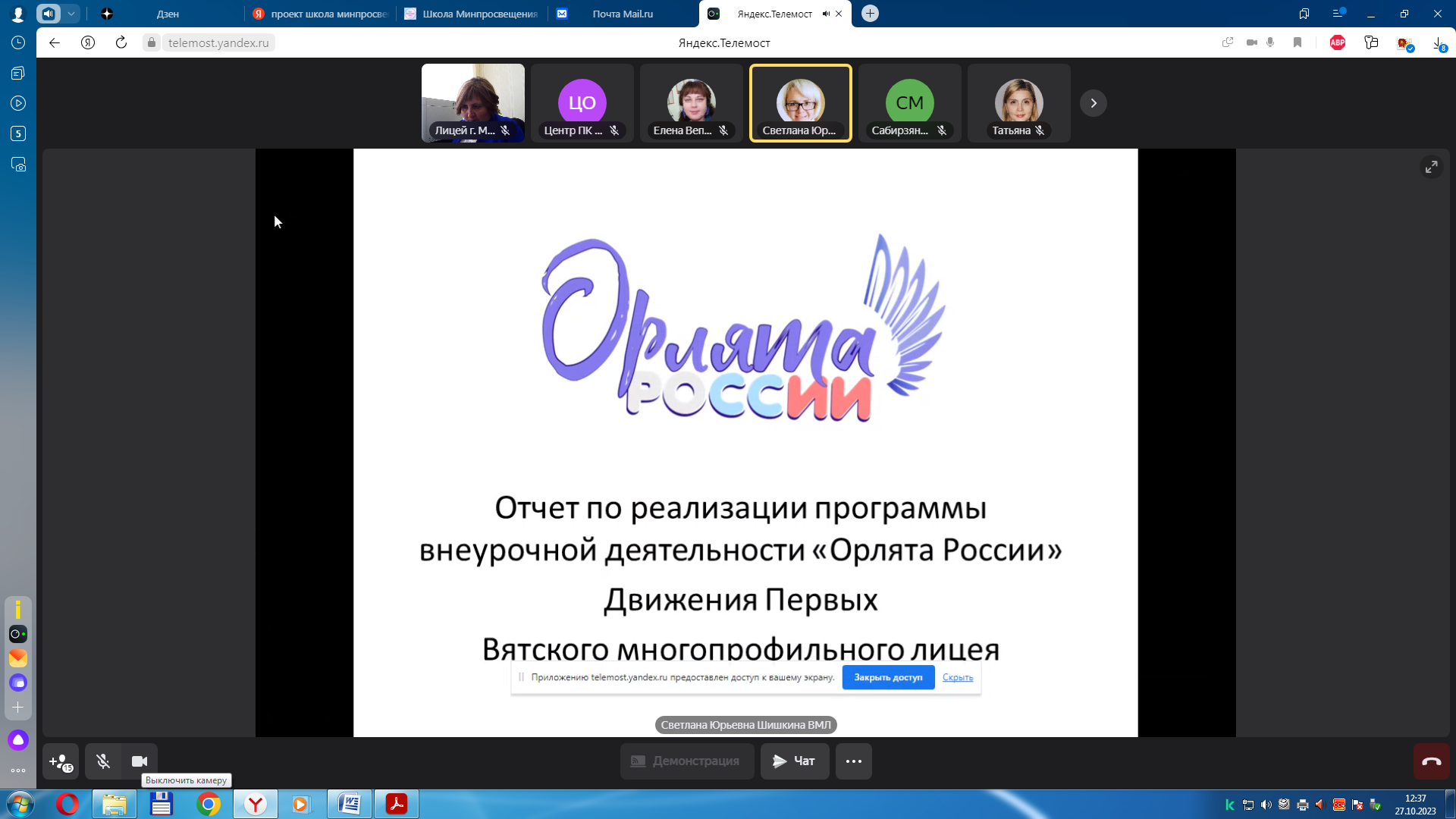The height and width of the screenshot is (819, 1456).
Task: Click the Yandex home icon in toolbar
Action: [x=88, y=42]
